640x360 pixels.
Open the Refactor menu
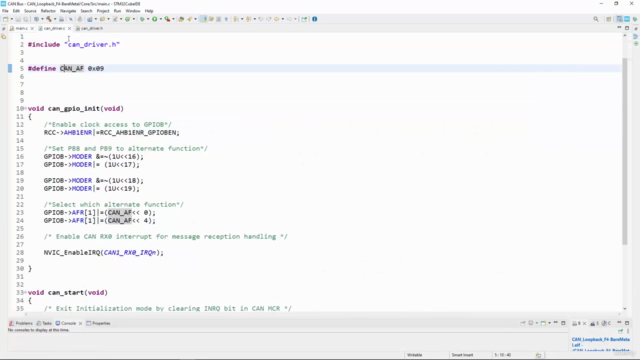click(x=48, y=11)
